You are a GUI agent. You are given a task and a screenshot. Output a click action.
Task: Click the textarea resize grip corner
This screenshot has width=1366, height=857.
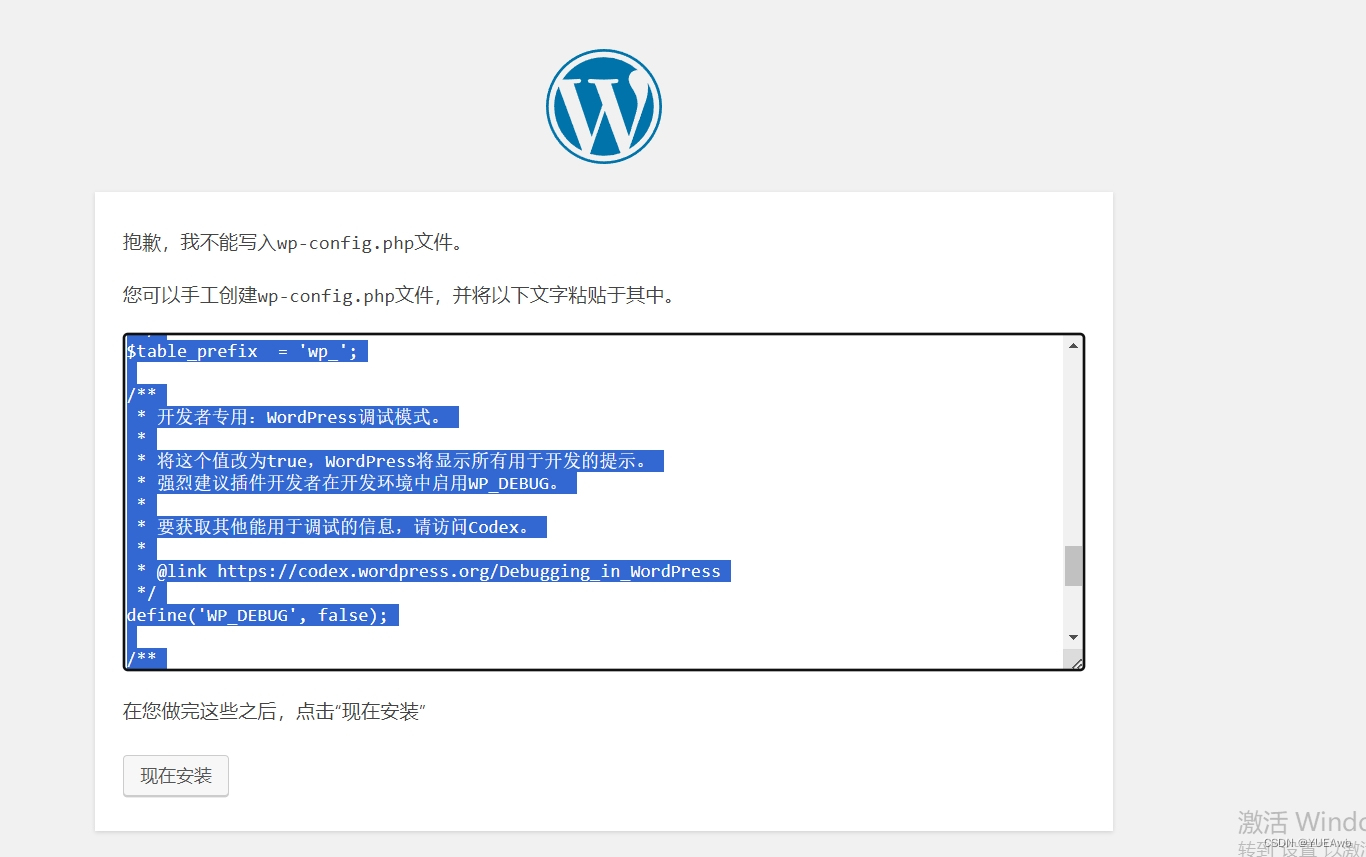(1076, 661)
